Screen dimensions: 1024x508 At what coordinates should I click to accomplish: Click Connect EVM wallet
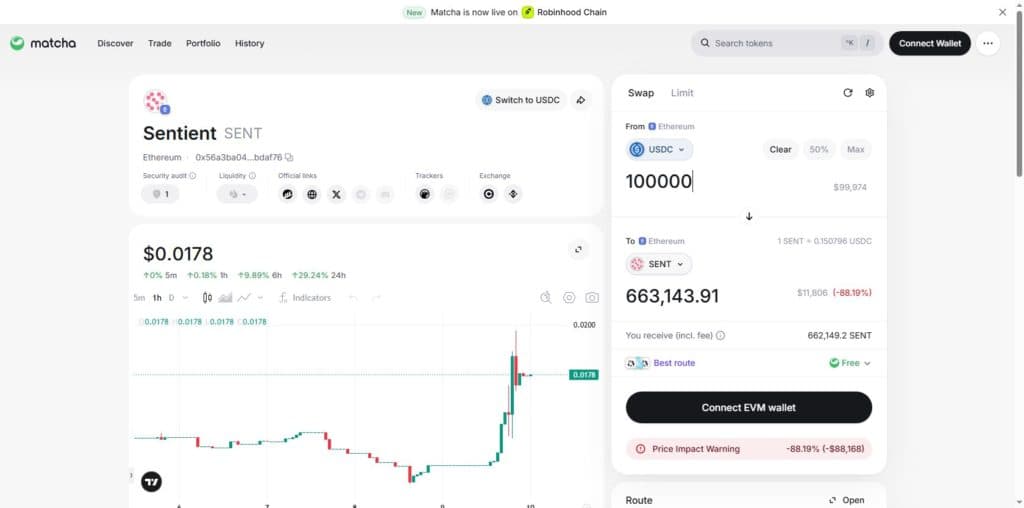point(748,407)
